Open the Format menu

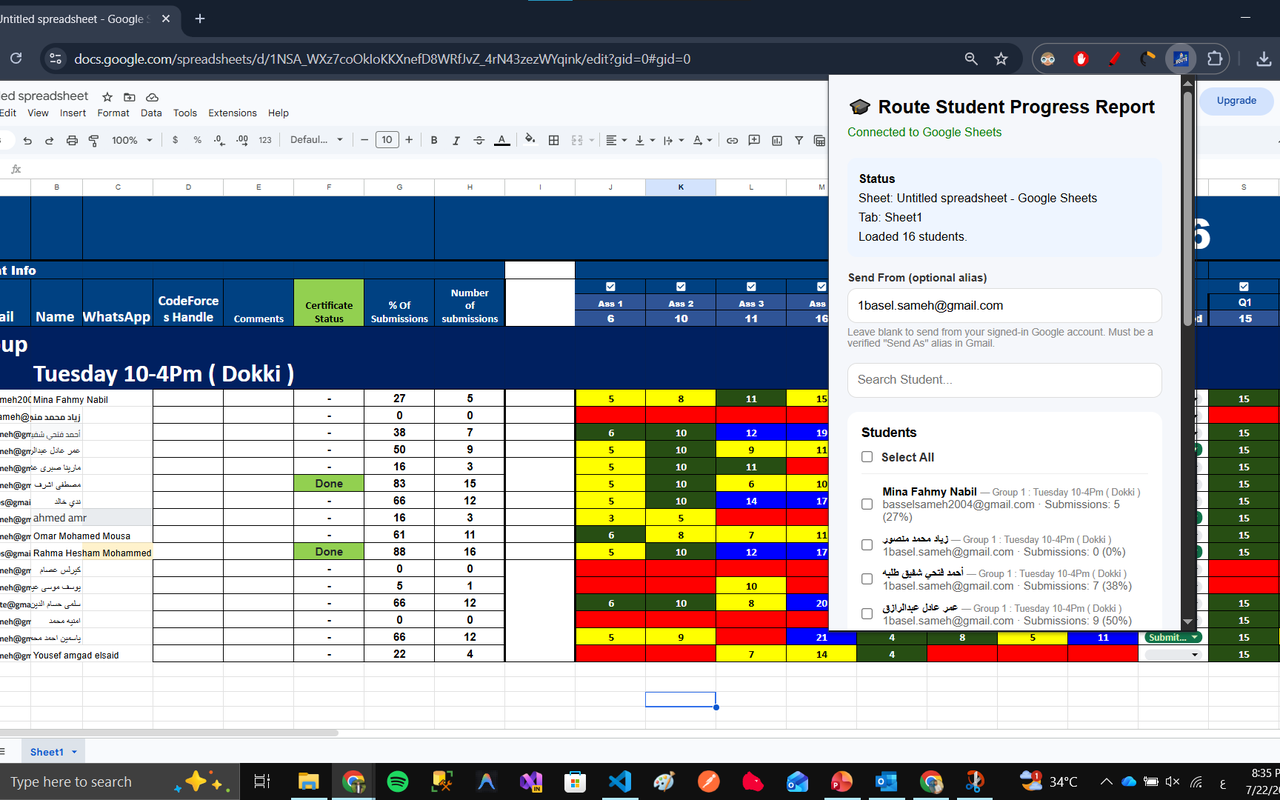click(x=113, y=113)
